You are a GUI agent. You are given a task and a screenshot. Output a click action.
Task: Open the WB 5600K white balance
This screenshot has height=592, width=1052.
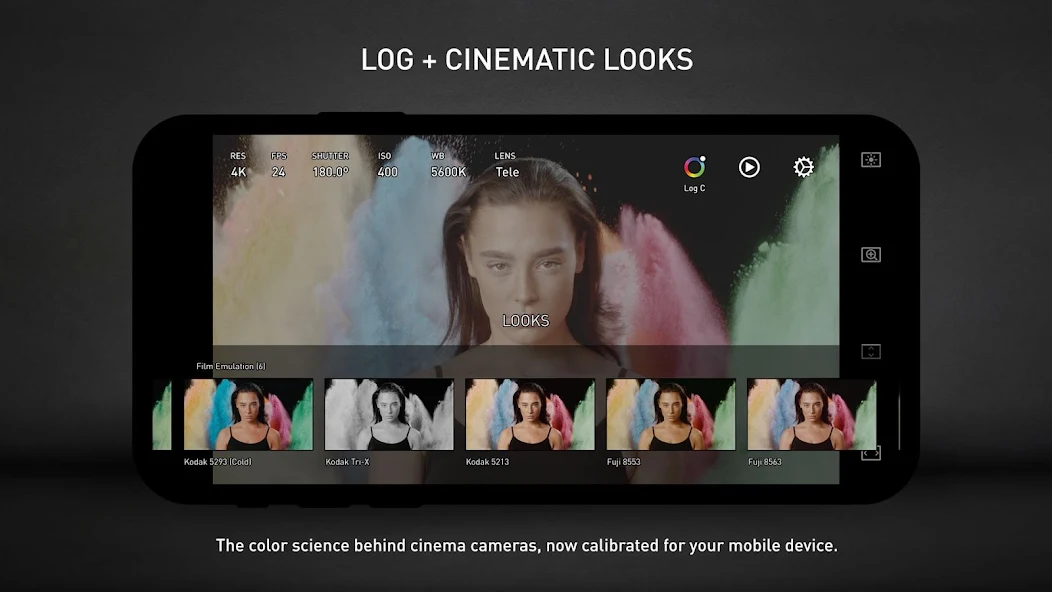click(447, 166)
